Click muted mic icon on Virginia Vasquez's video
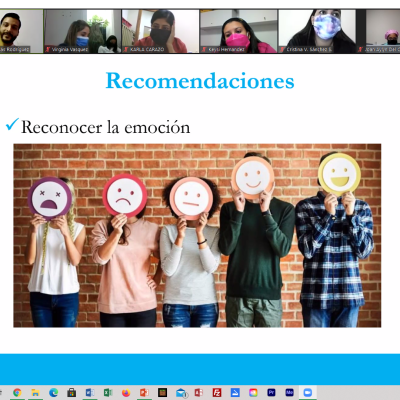This screenshot has height=400, width=400. coord(48,49)
